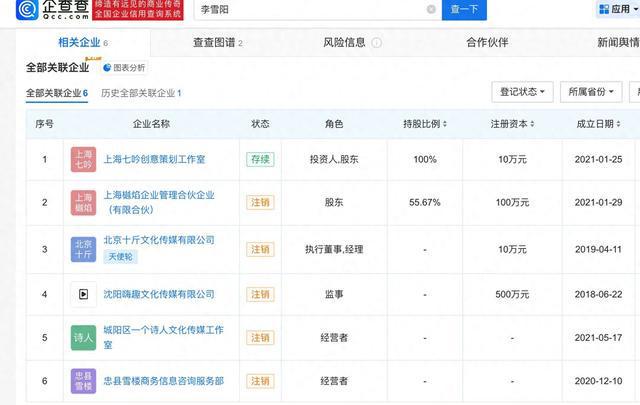Click the 沈阳嗨趣 play-style logo icon

pos(84,294)
